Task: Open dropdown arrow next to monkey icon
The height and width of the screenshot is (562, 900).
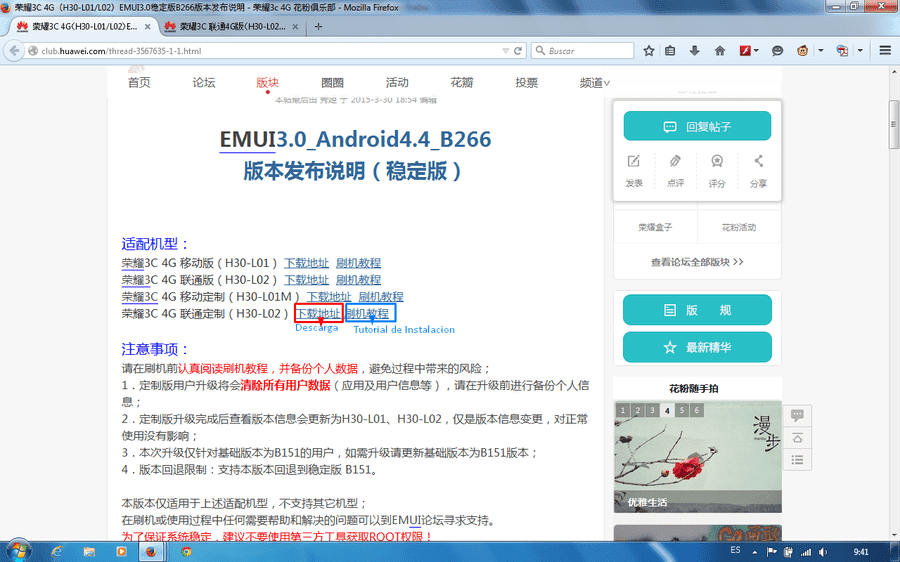Action: 821,51
